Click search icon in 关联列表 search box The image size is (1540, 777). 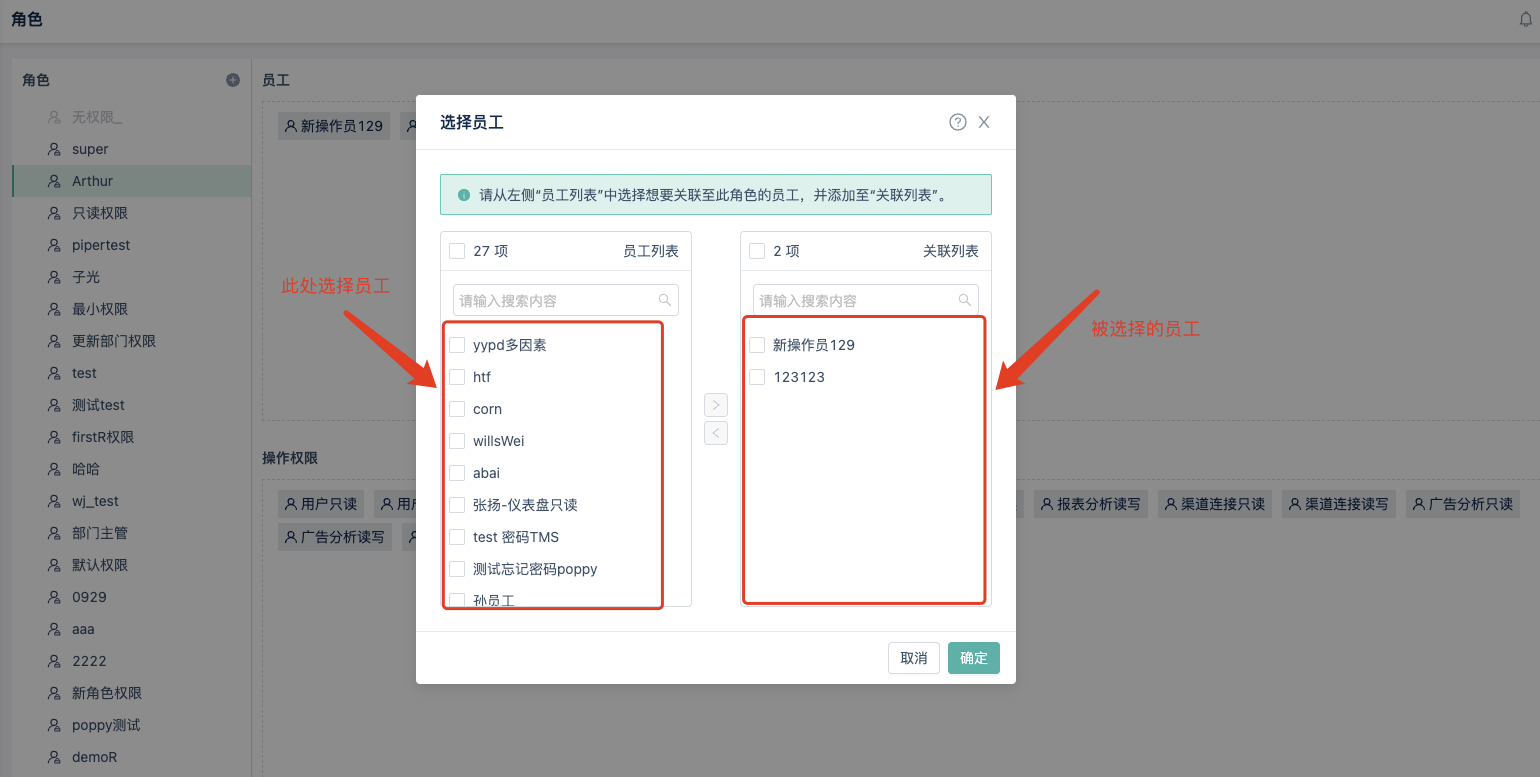965,300
